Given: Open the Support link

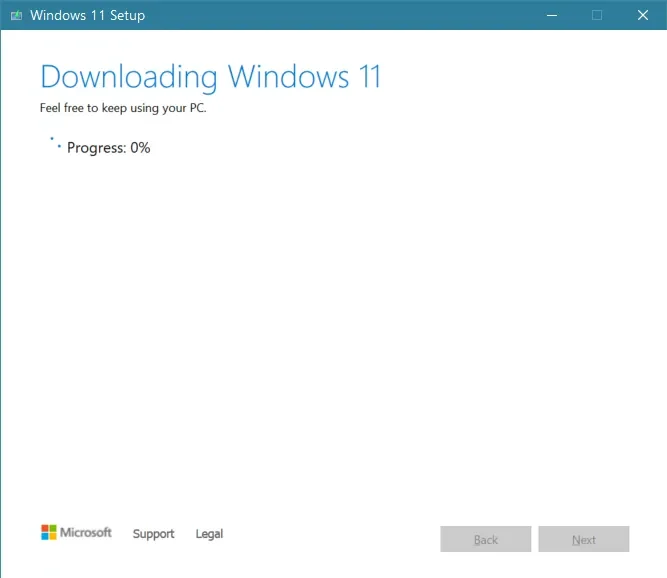Looking at the screenshot, I should (x=153, y=534).
